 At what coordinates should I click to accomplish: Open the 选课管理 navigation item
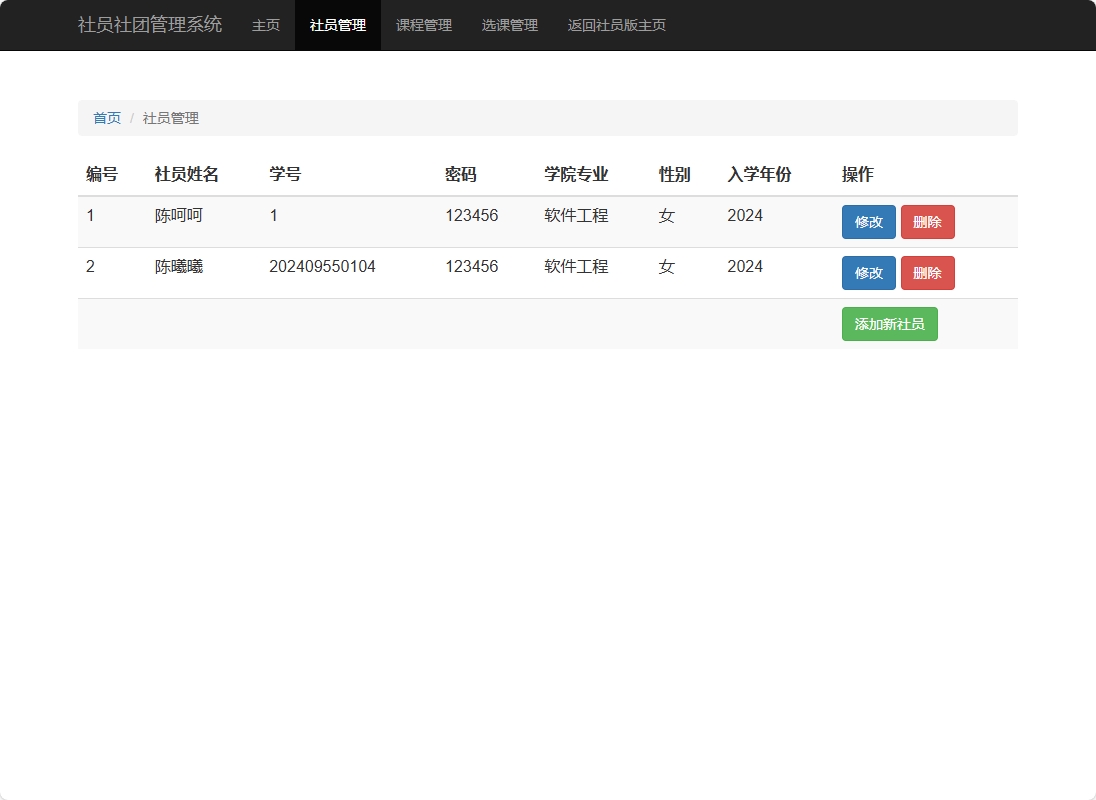coord(509,25)
